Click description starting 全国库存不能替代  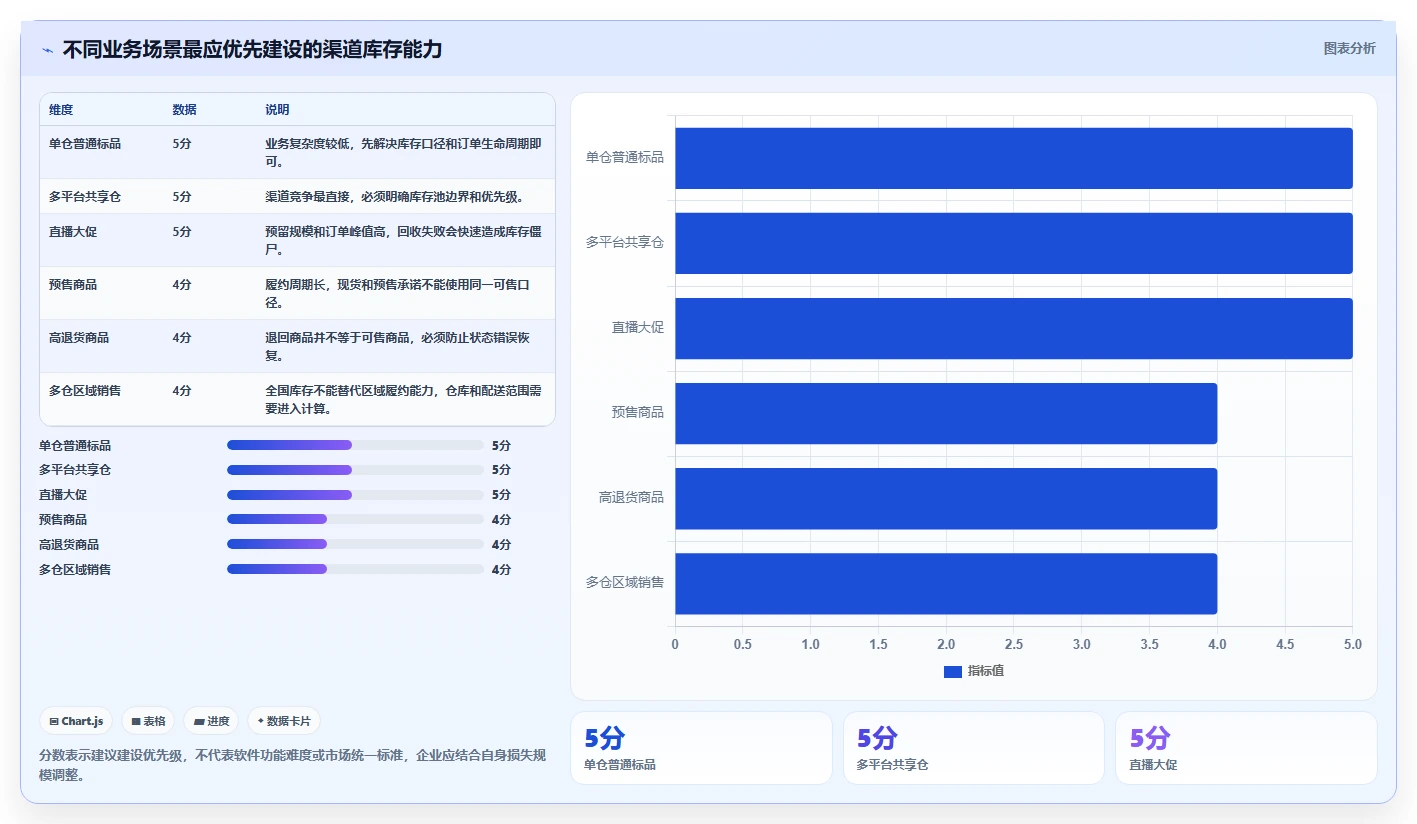click(x=404, y=400)
